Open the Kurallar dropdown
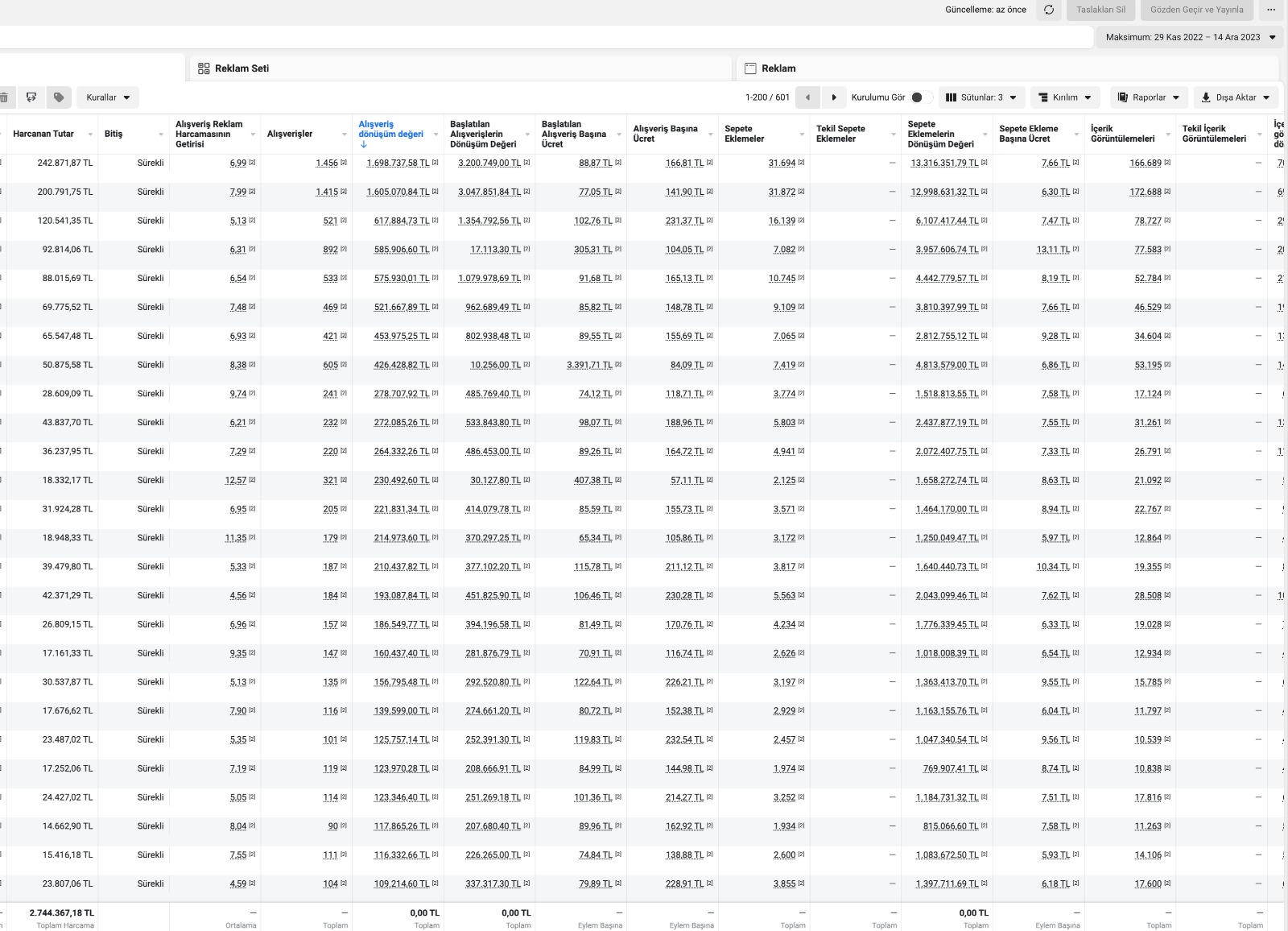 (x=108, y=97)
